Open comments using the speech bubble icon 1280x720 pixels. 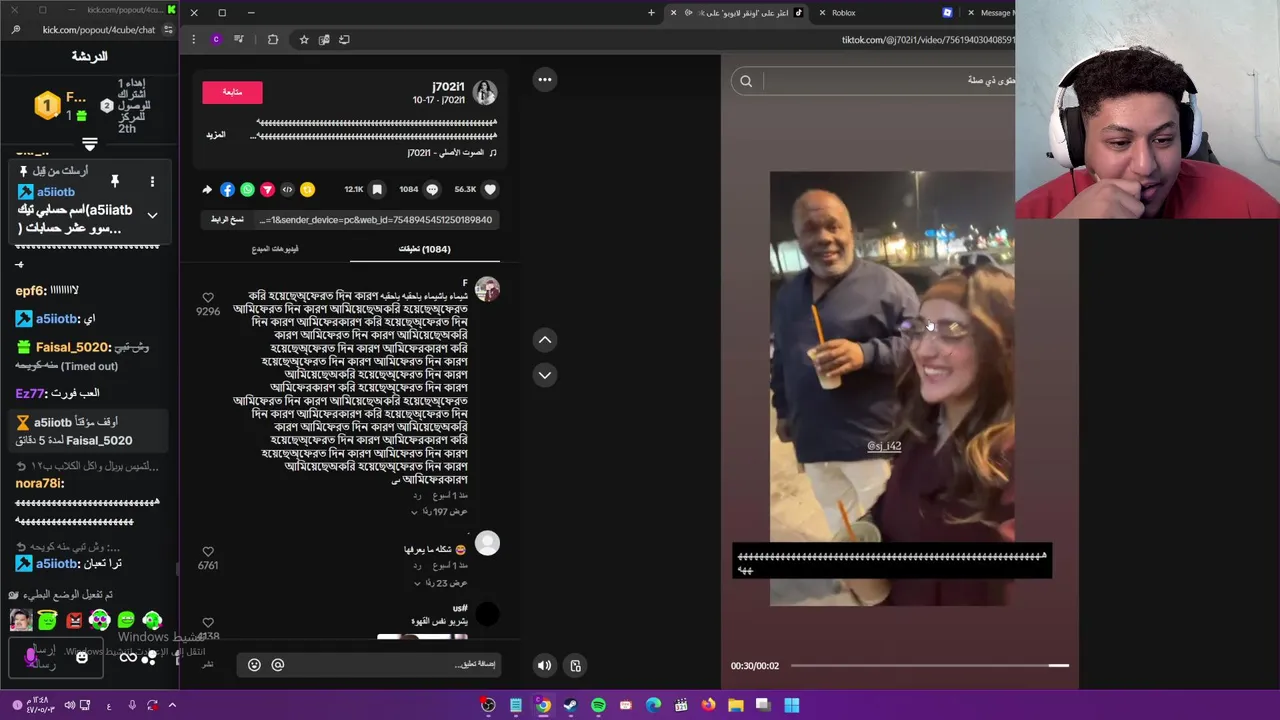pyautogui.click(x=432, y=189)
